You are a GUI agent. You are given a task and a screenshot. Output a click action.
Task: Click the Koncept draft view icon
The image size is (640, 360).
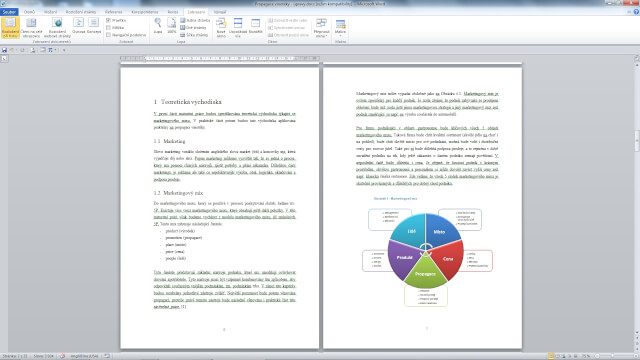pos(94,25)
